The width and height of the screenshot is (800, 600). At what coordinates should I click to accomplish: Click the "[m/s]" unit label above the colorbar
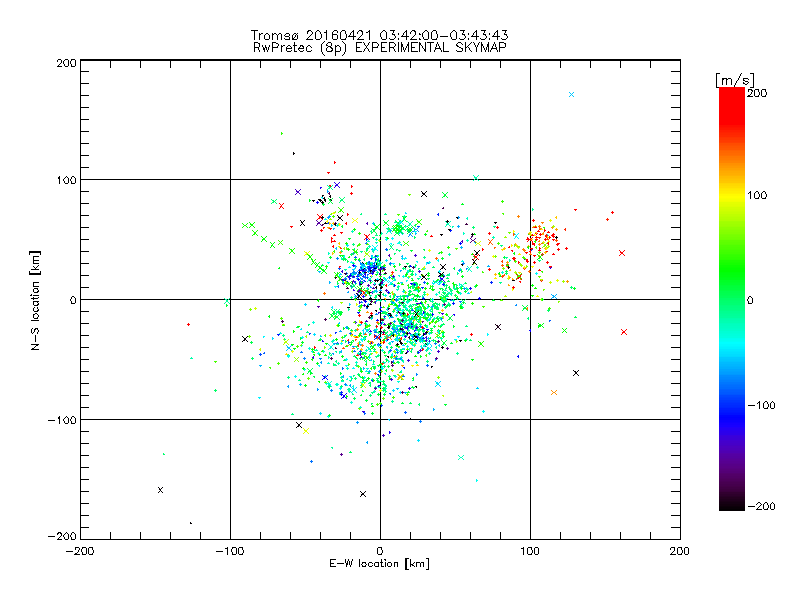735,80
